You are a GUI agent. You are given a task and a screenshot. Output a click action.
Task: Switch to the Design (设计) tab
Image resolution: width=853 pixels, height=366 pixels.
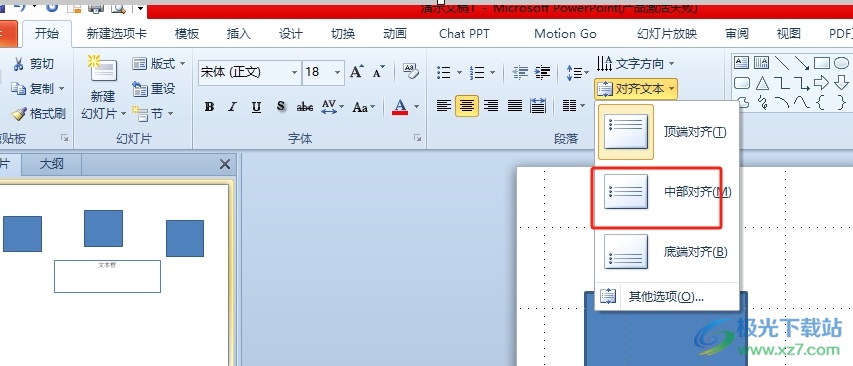point(290,34)
